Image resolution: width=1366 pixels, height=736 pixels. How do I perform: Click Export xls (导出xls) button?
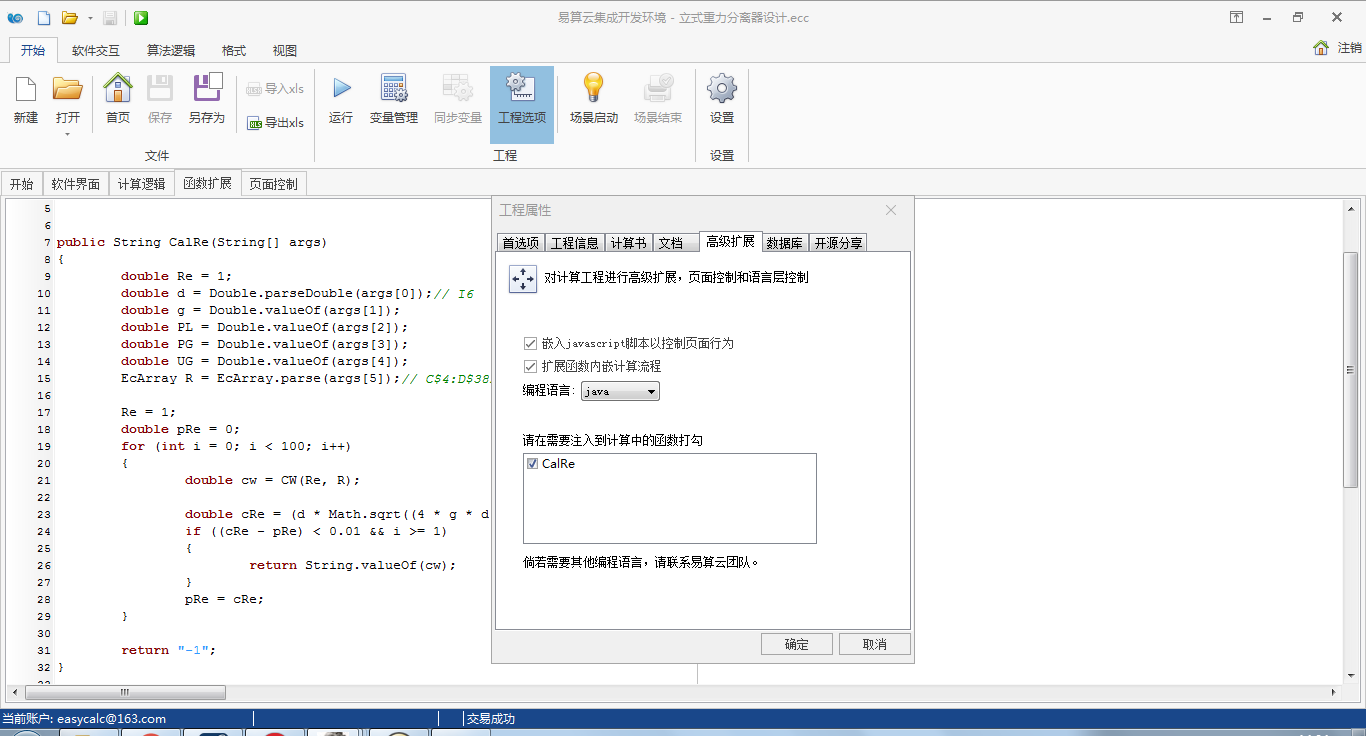pyautogui.click(x=275, y=123)
